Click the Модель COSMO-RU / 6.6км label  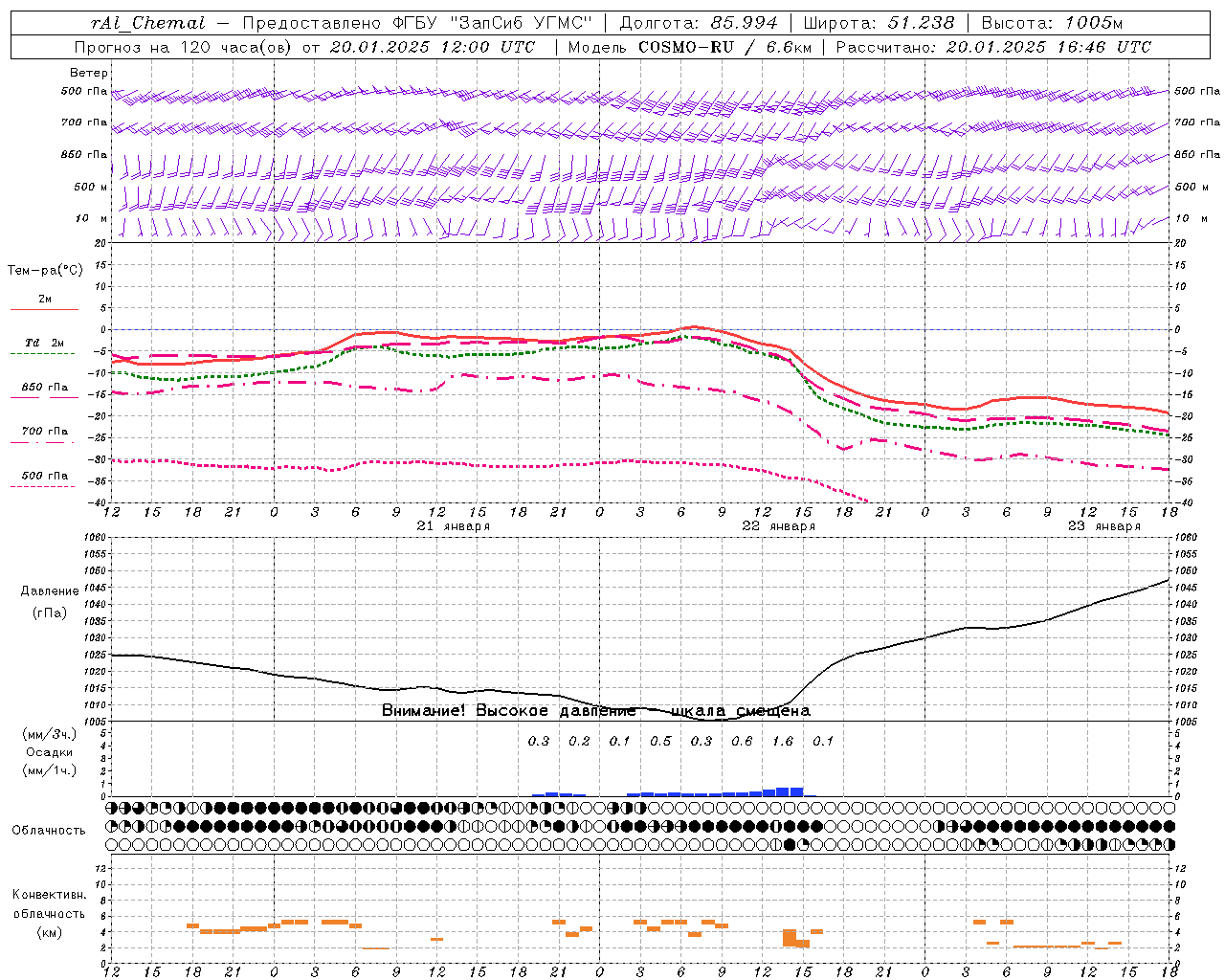click(690, 47)
